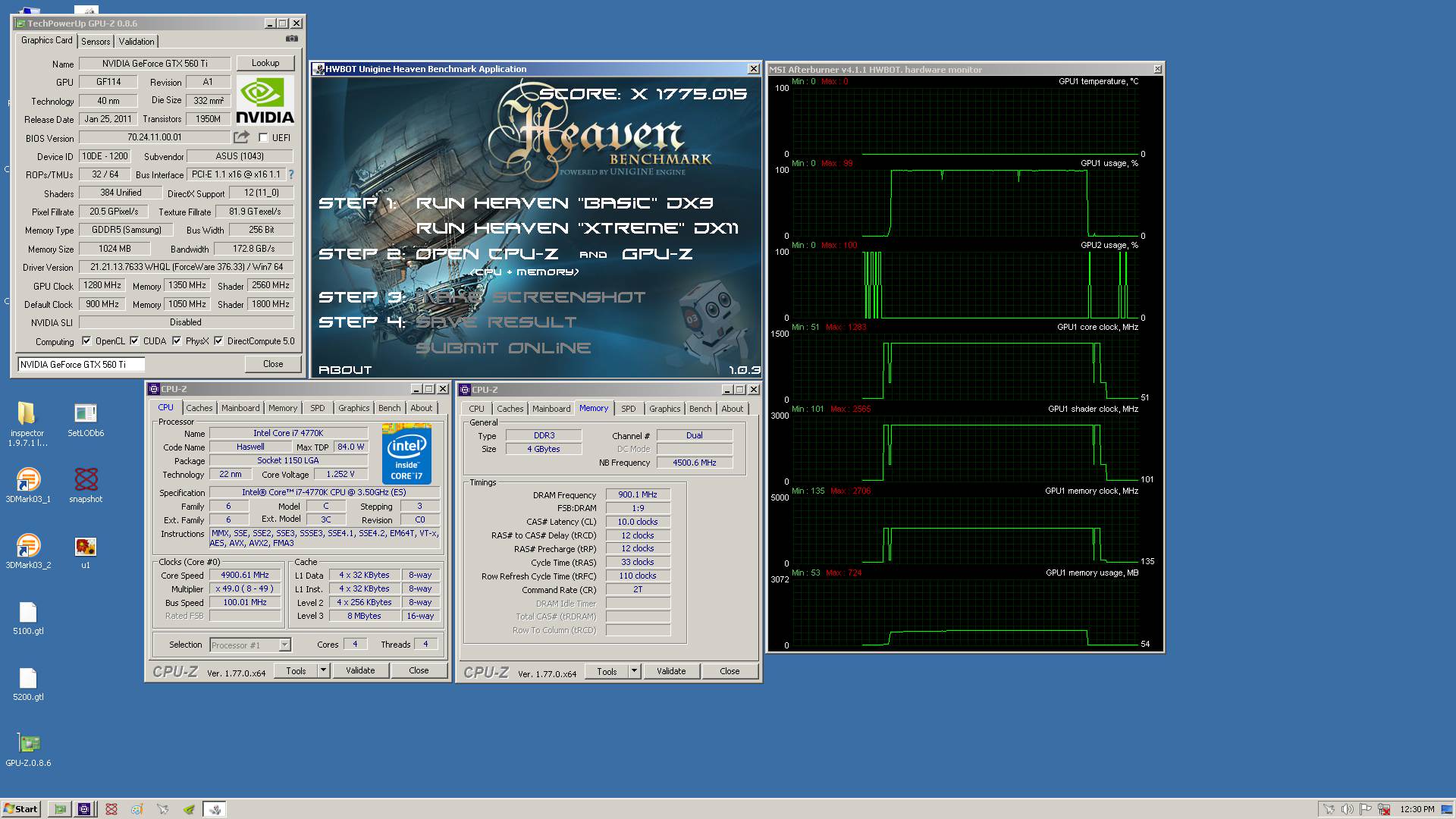1456x819 pixels.
Task: Switch to the Sensors tab in GPU-Z
Action: point(96,42)
